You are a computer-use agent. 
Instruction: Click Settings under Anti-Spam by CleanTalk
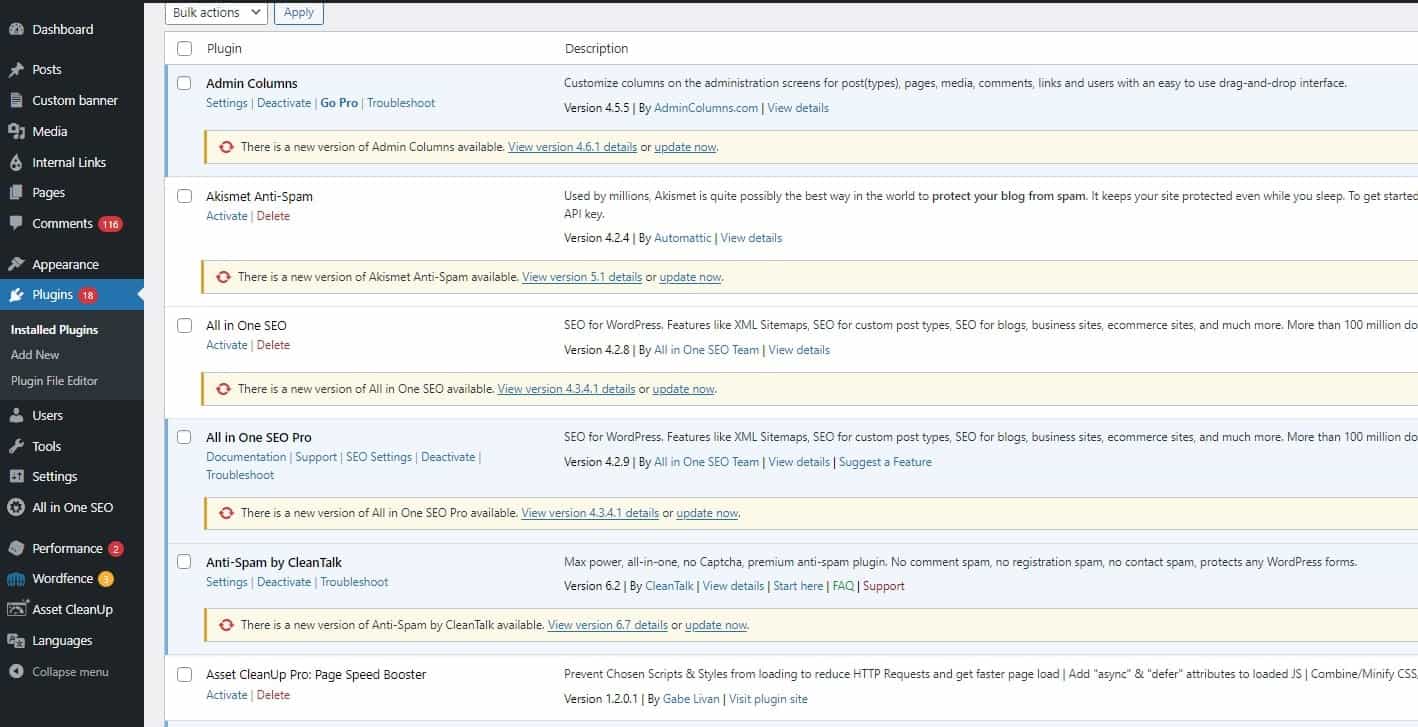coord(226,582)
